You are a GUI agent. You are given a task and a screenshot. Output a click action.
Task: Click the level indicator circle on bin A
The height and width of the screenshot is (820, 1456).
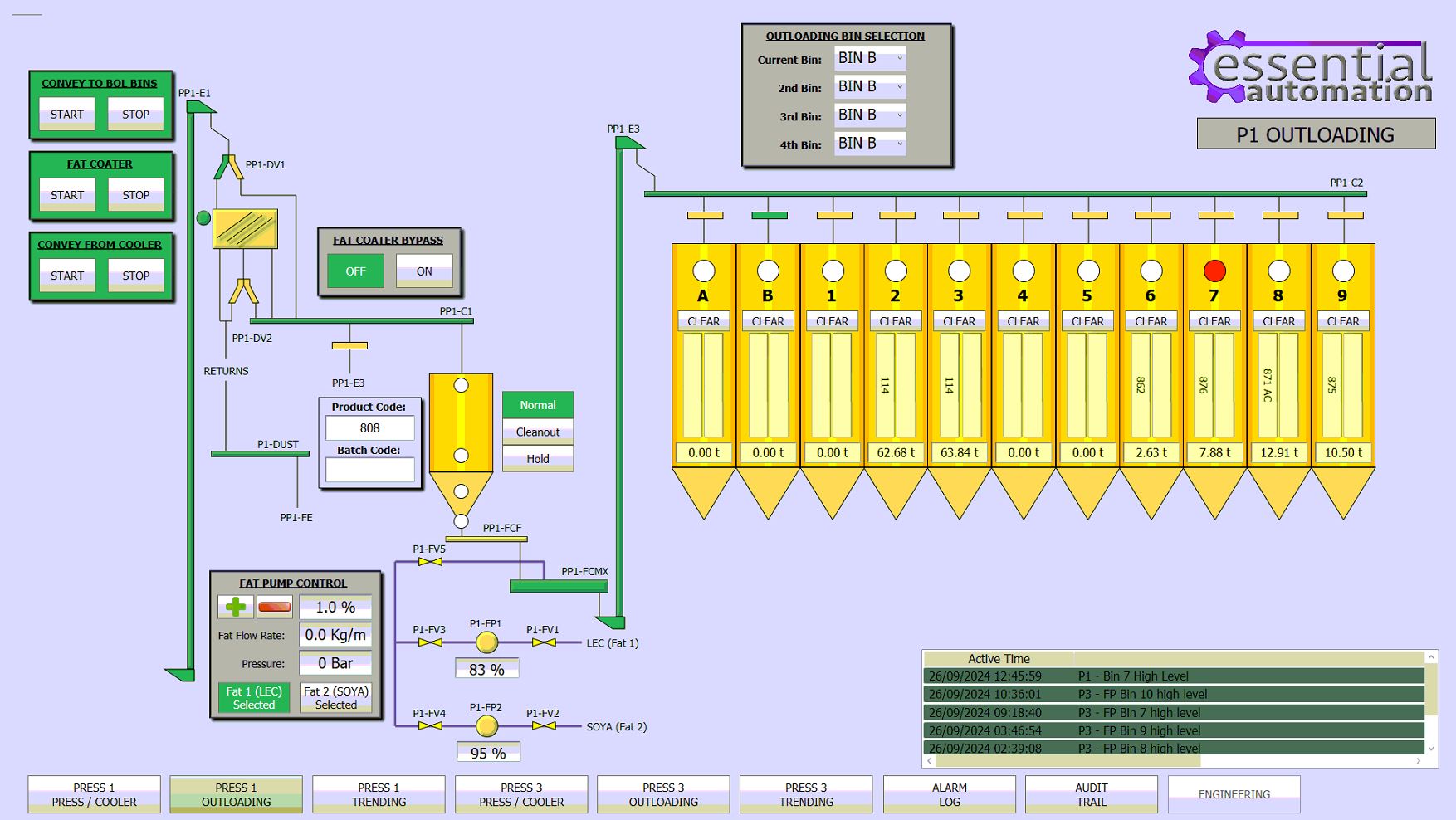704,271
